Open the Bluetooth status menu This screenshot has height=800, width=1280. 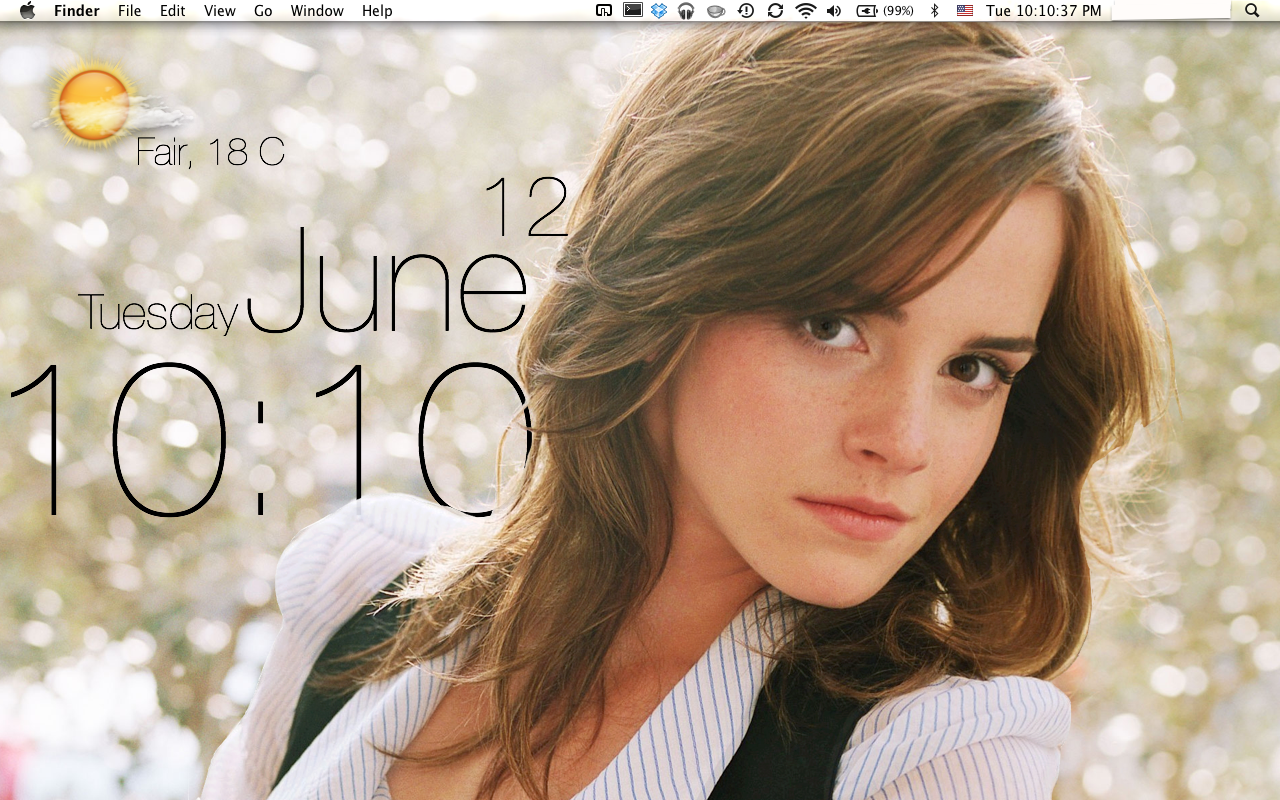click(x=935, y=11)
